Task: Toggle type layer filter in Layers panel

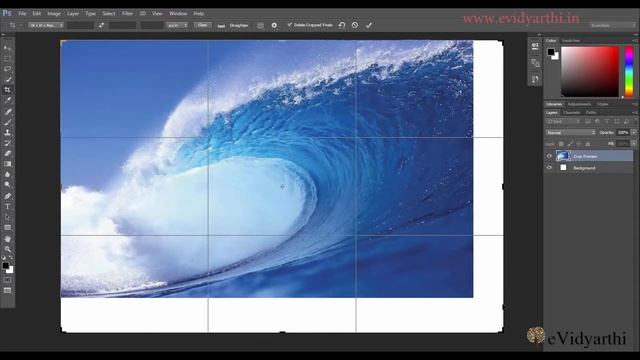Action: pos(607,122)
